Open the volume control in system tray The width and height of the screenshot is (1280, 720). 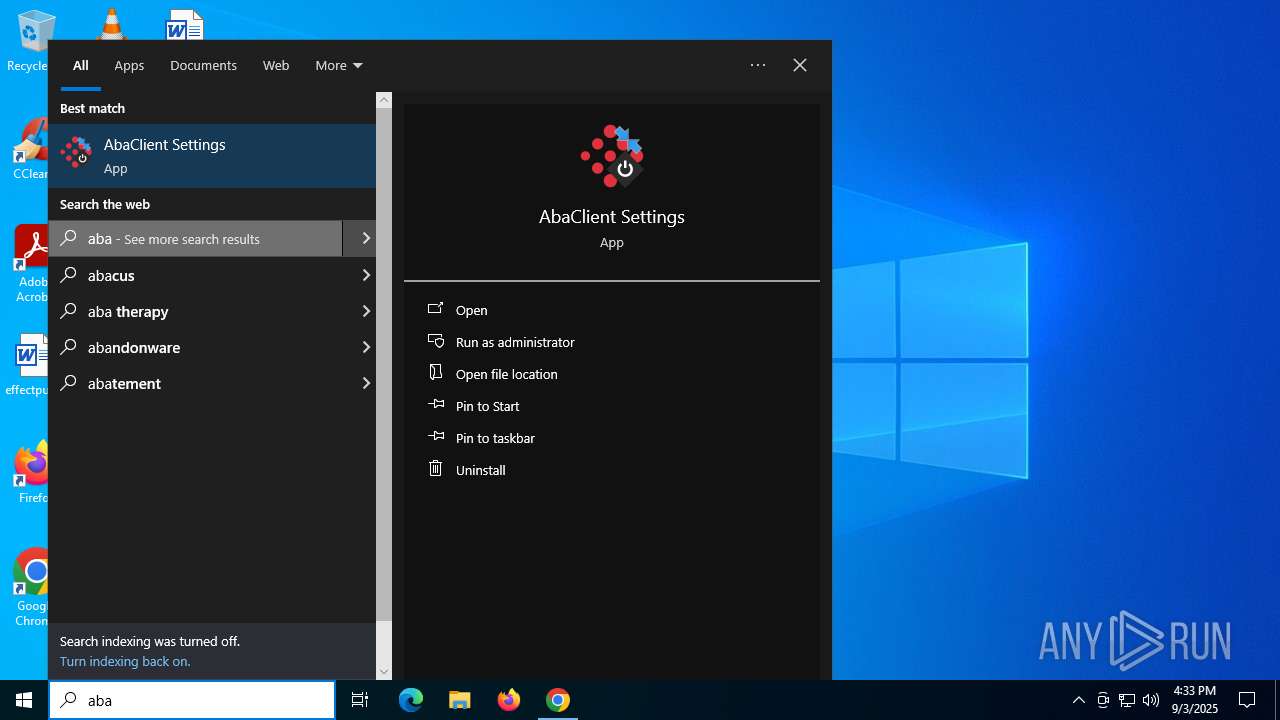(1151, 700)
